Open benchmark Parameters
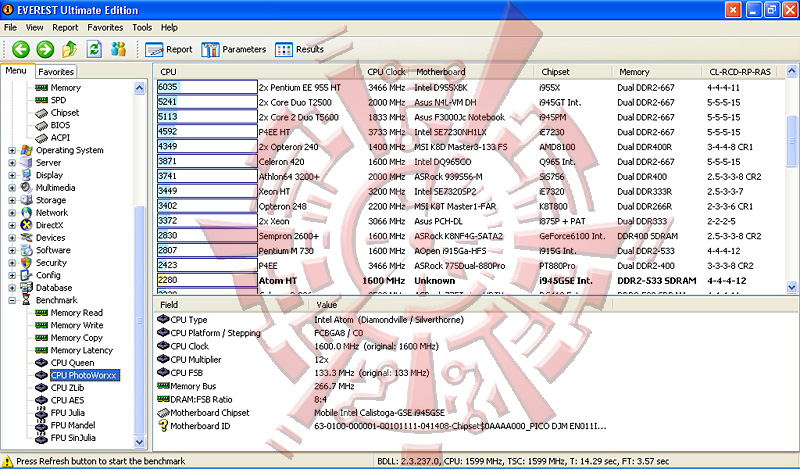This screenshot has width=800, height=469. pyautogui.click(x=234, y=50)
